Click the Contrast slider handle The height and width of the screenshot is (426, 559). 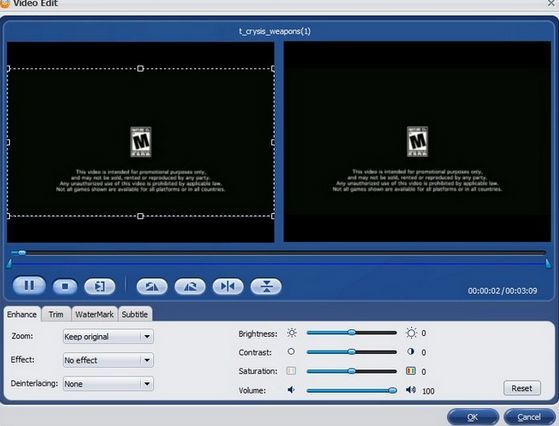[x=352, y=352]
